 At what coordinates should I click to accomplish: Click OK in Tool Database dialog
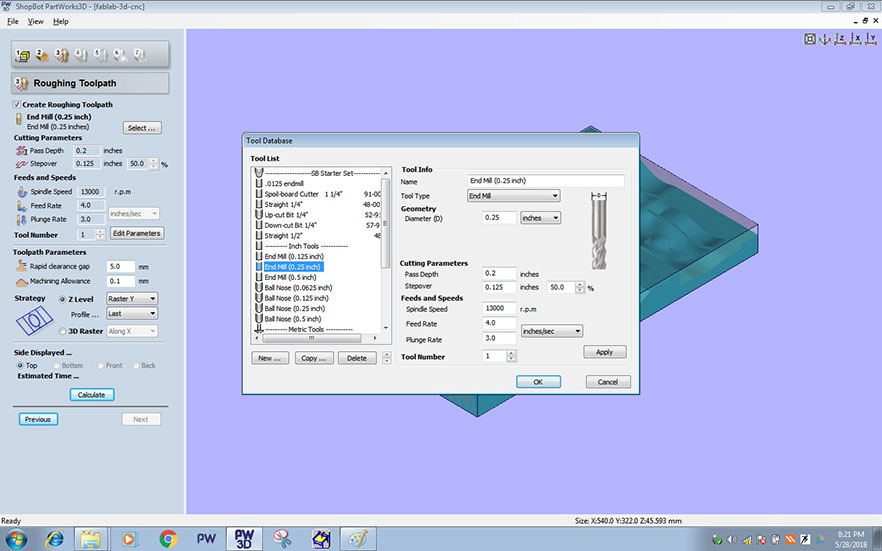(538, 382)
